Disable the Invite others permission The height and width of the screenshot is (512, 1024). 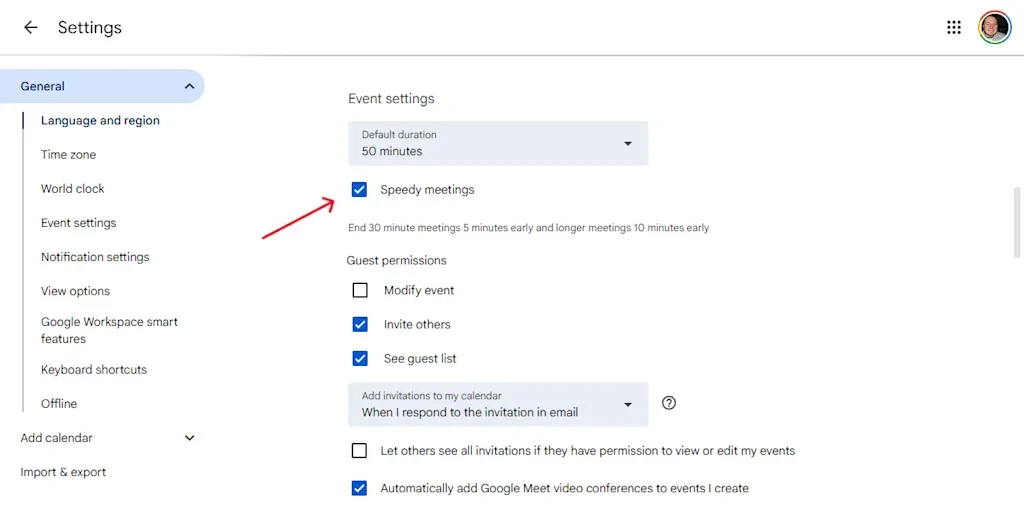pos(360,325)
